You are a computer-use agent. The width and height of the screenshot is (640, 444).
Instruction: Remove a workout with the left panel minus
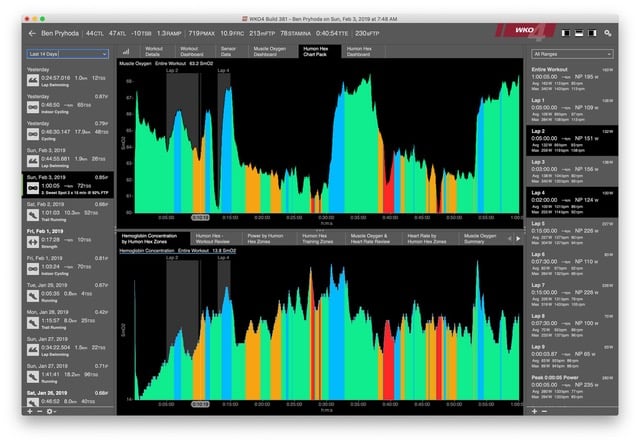40,411
